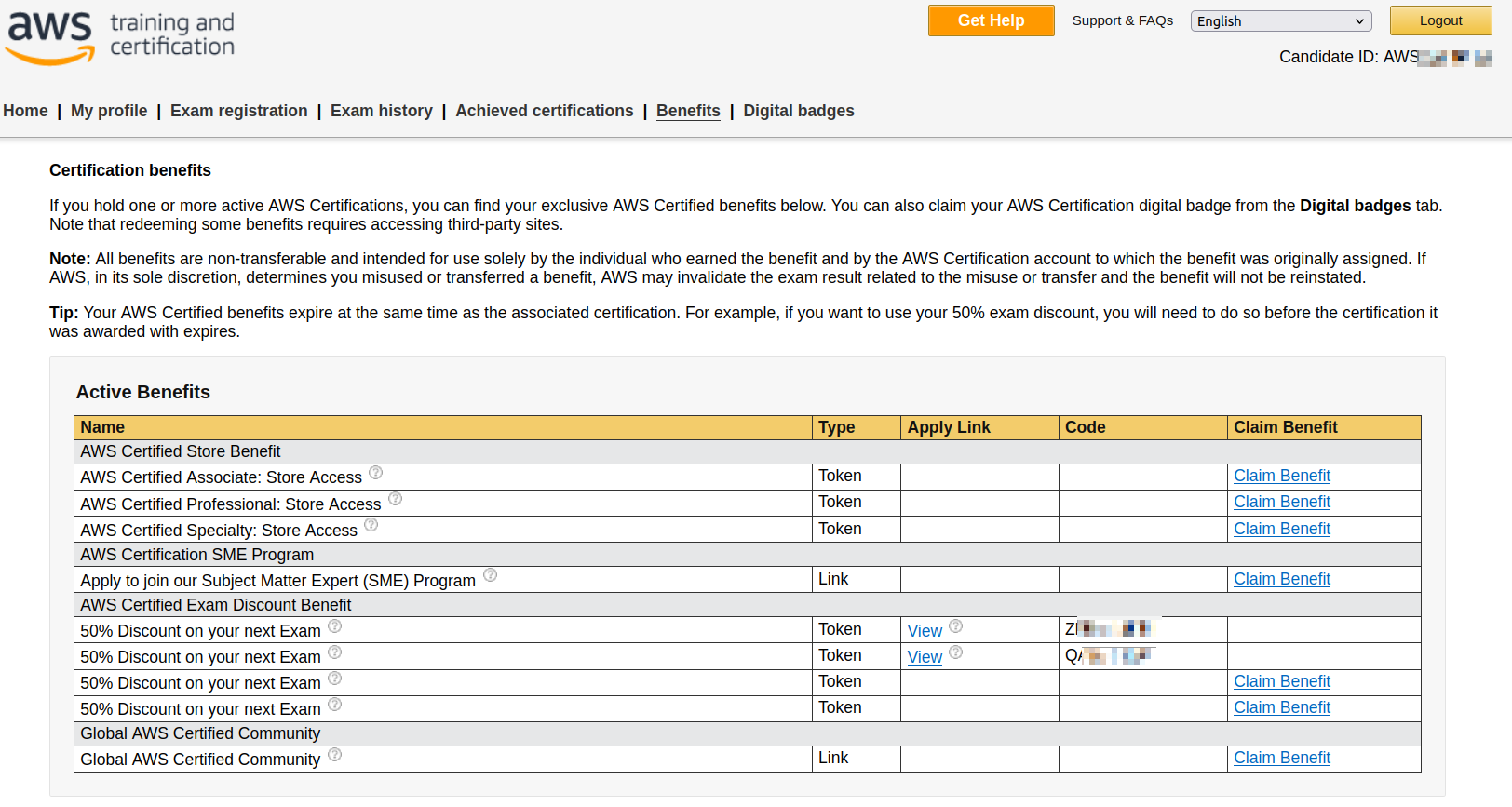Open the English language dropdown
The width and height of the screenshot is (1512, 807).
point(1281,21)
